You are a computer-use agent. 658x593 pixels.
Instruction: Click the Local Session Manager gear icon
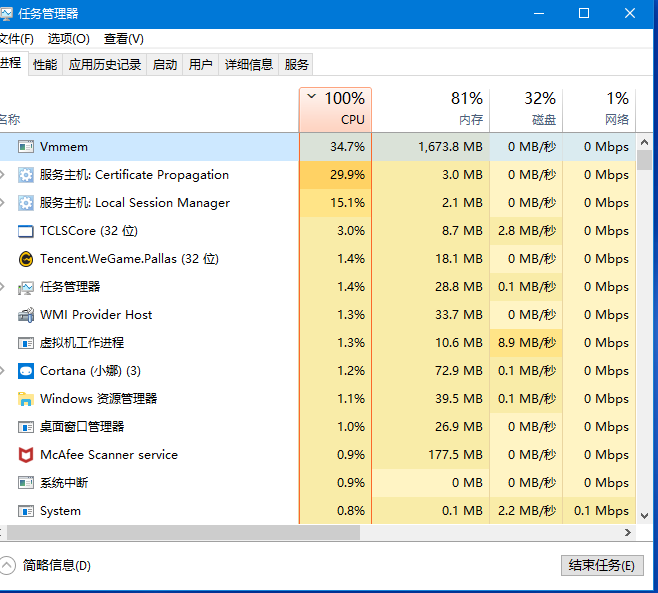point(26,203)
